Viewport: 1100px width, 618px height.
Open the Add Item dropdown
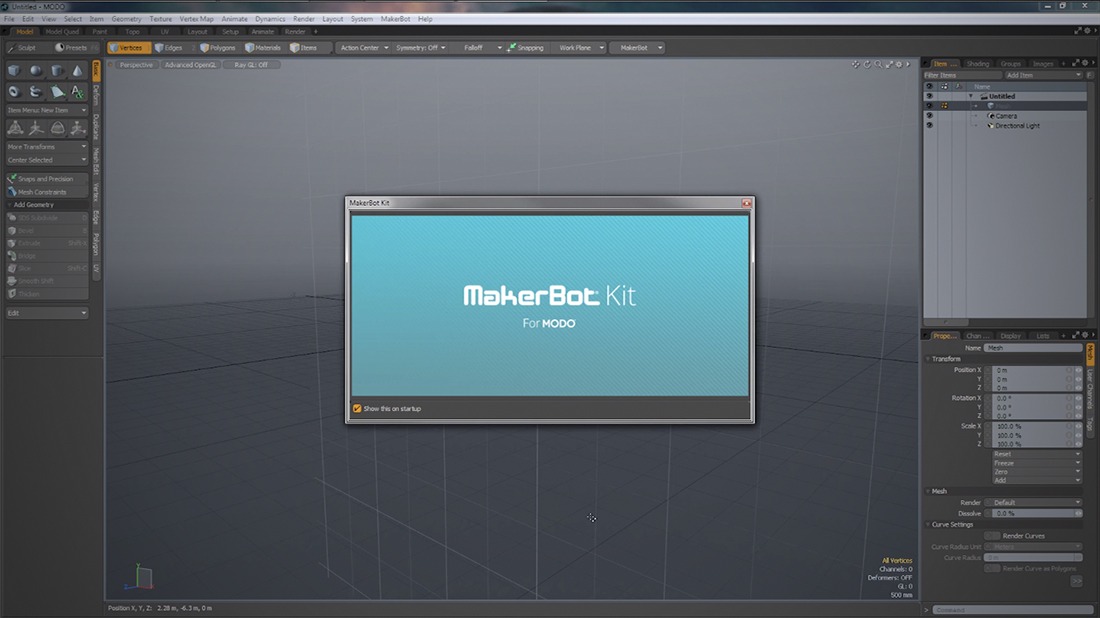1043,75
